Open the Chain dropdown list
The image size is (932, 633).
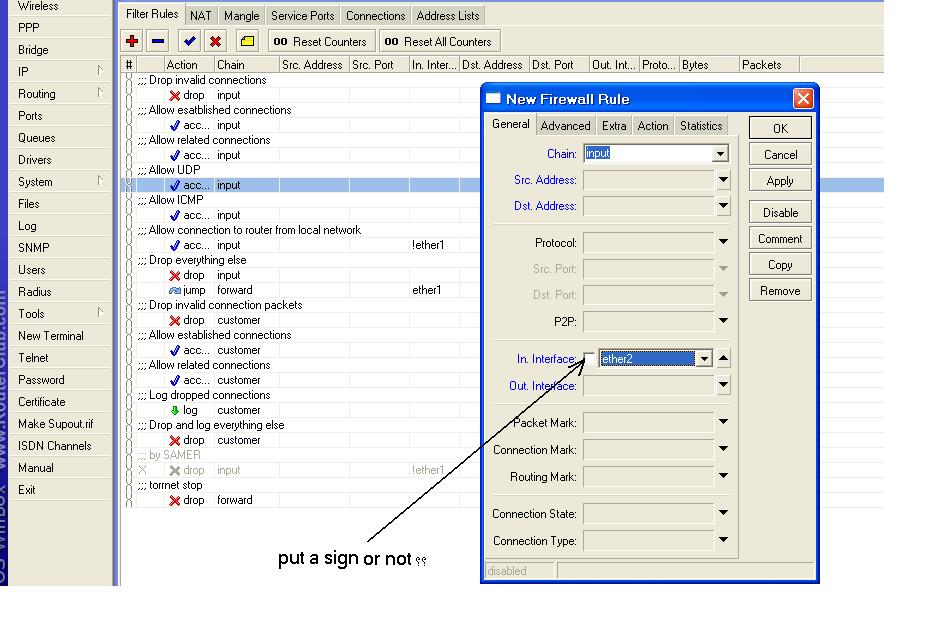coord(720,154)
